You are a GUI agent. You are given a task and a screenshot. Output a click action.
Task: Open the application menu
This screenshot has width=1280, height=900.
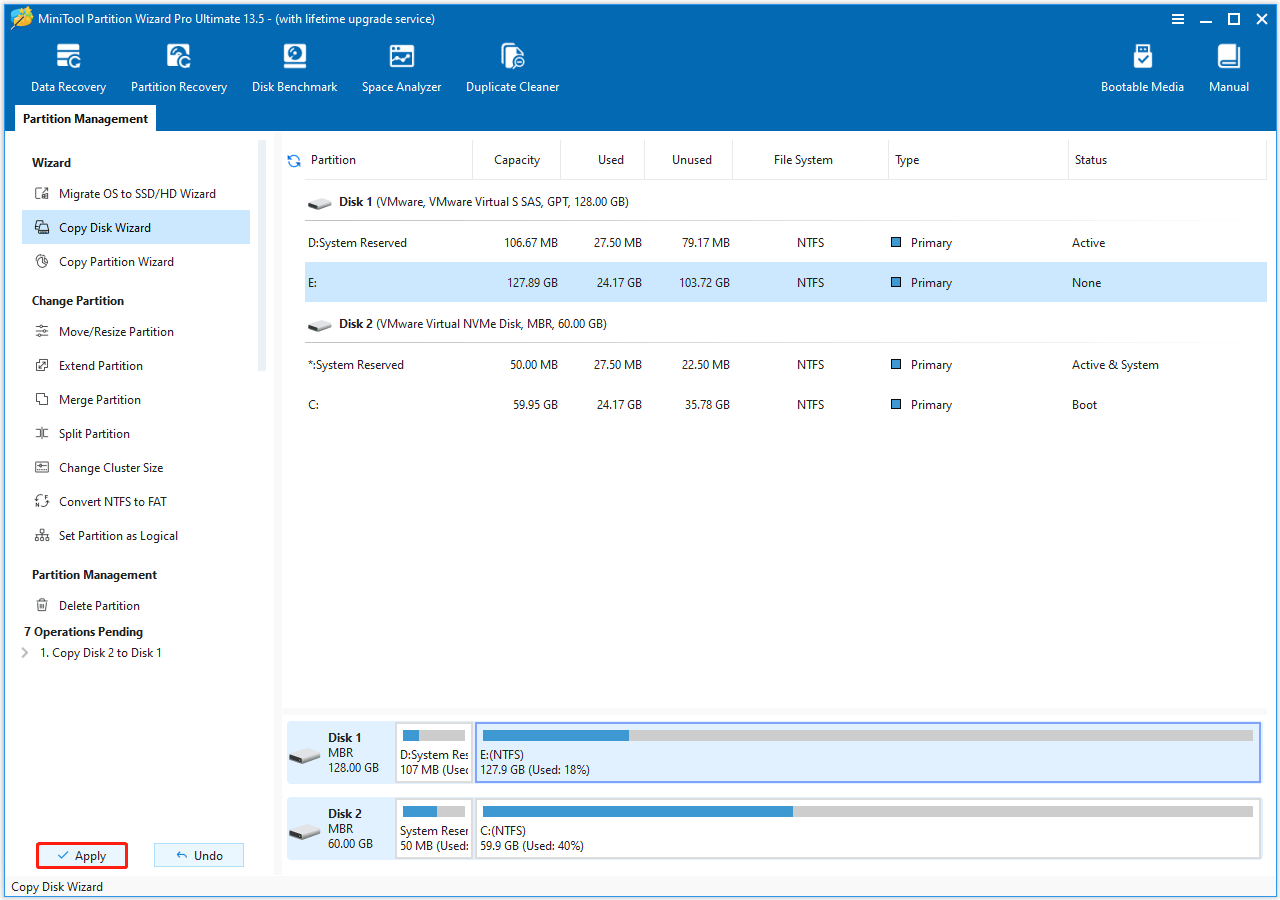[x=1178, y=18]
